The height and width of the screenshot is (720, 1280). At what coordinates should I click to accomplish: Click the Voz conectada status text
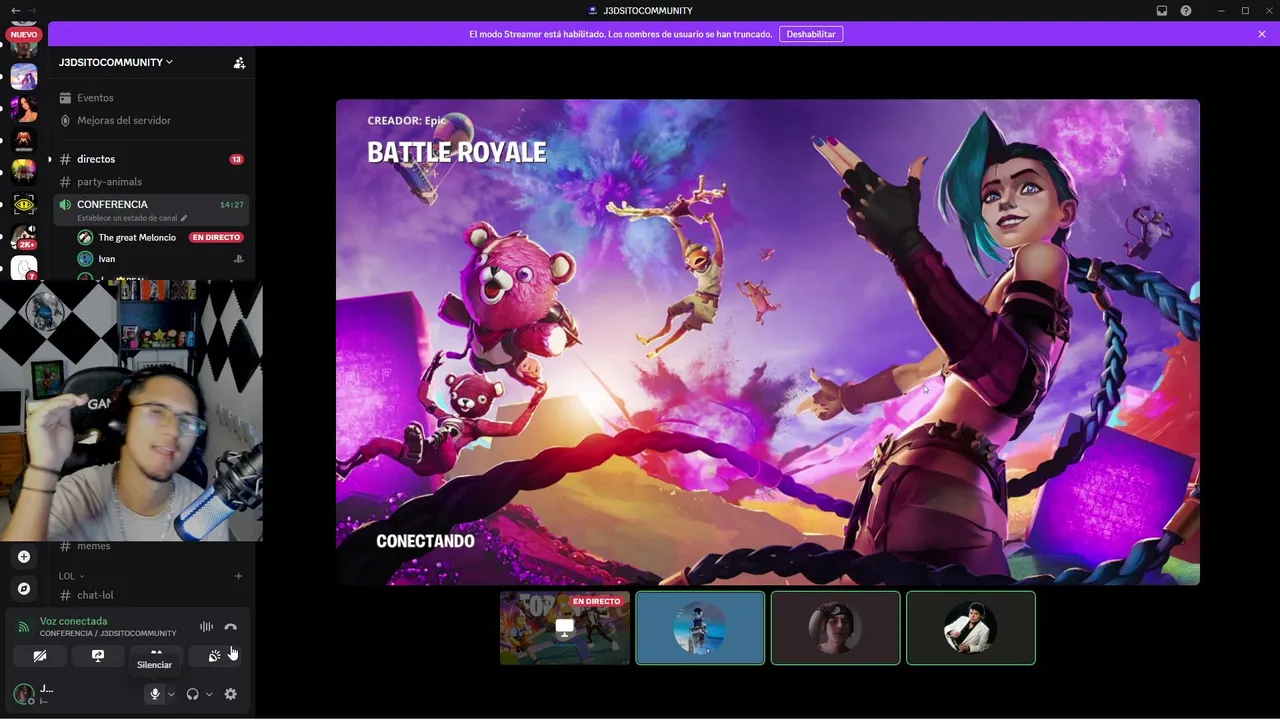(73, 621)
